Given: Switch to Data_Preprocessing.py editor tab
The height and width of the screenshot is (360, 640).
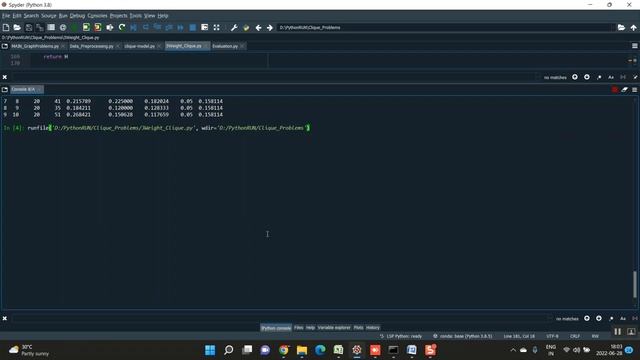Looking at the screenshot, I should click(91, 46).
